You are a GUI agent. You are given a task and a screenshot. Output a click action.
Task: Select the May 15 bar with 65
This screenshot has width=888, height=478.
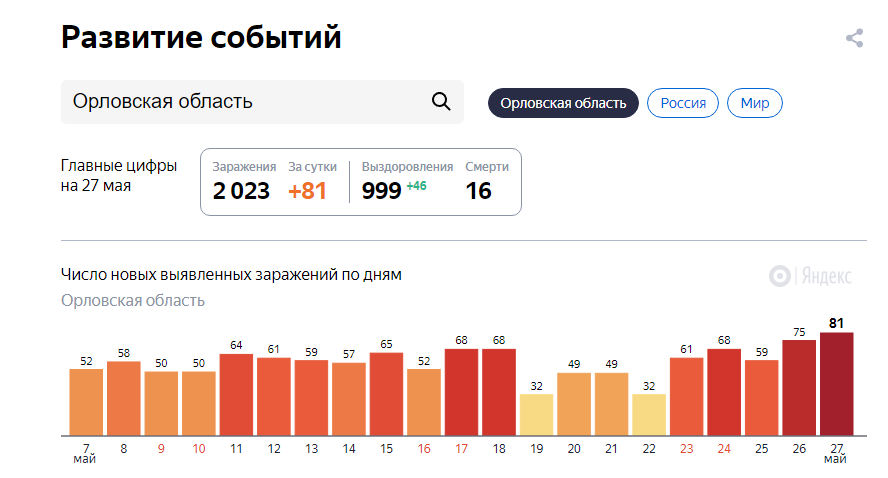click(x=386, y=394)
